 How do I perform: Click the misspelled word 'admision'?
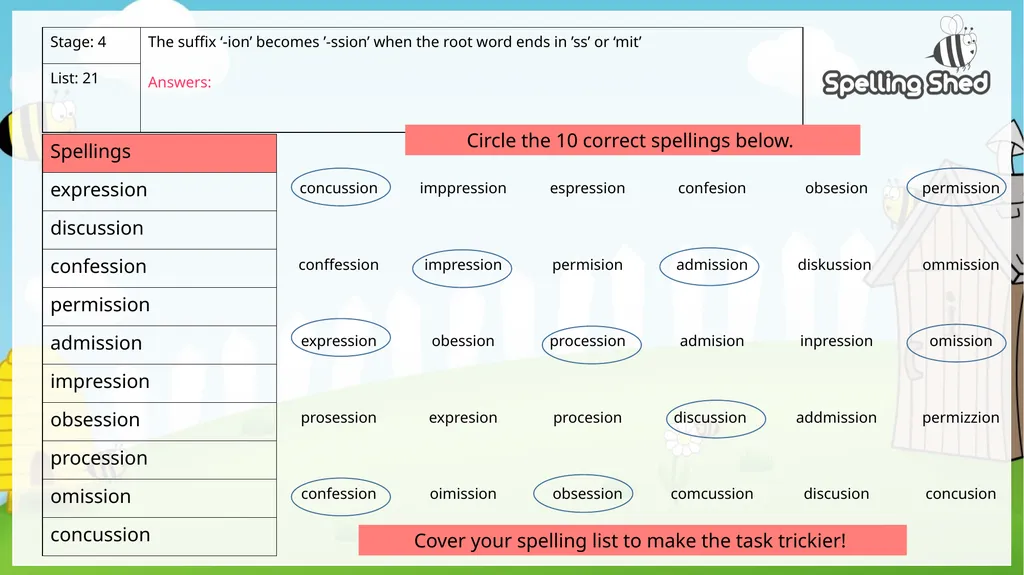711,341
